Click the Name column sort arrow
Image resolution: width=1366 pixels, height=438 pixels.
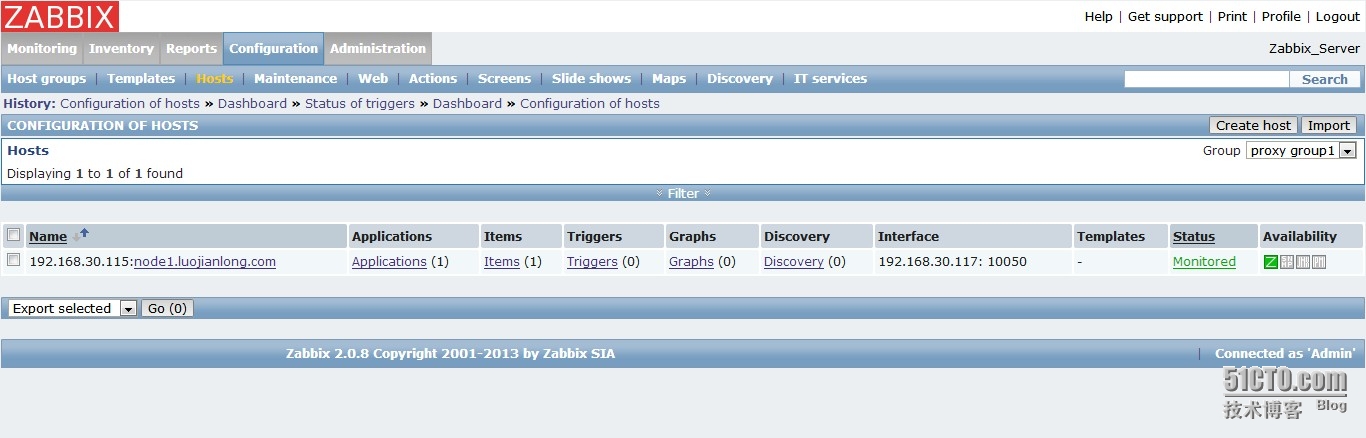81,235
